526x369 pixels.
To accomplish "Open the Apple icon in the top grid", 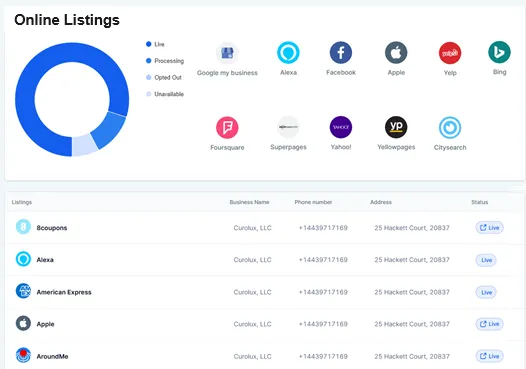I will 396,53.
